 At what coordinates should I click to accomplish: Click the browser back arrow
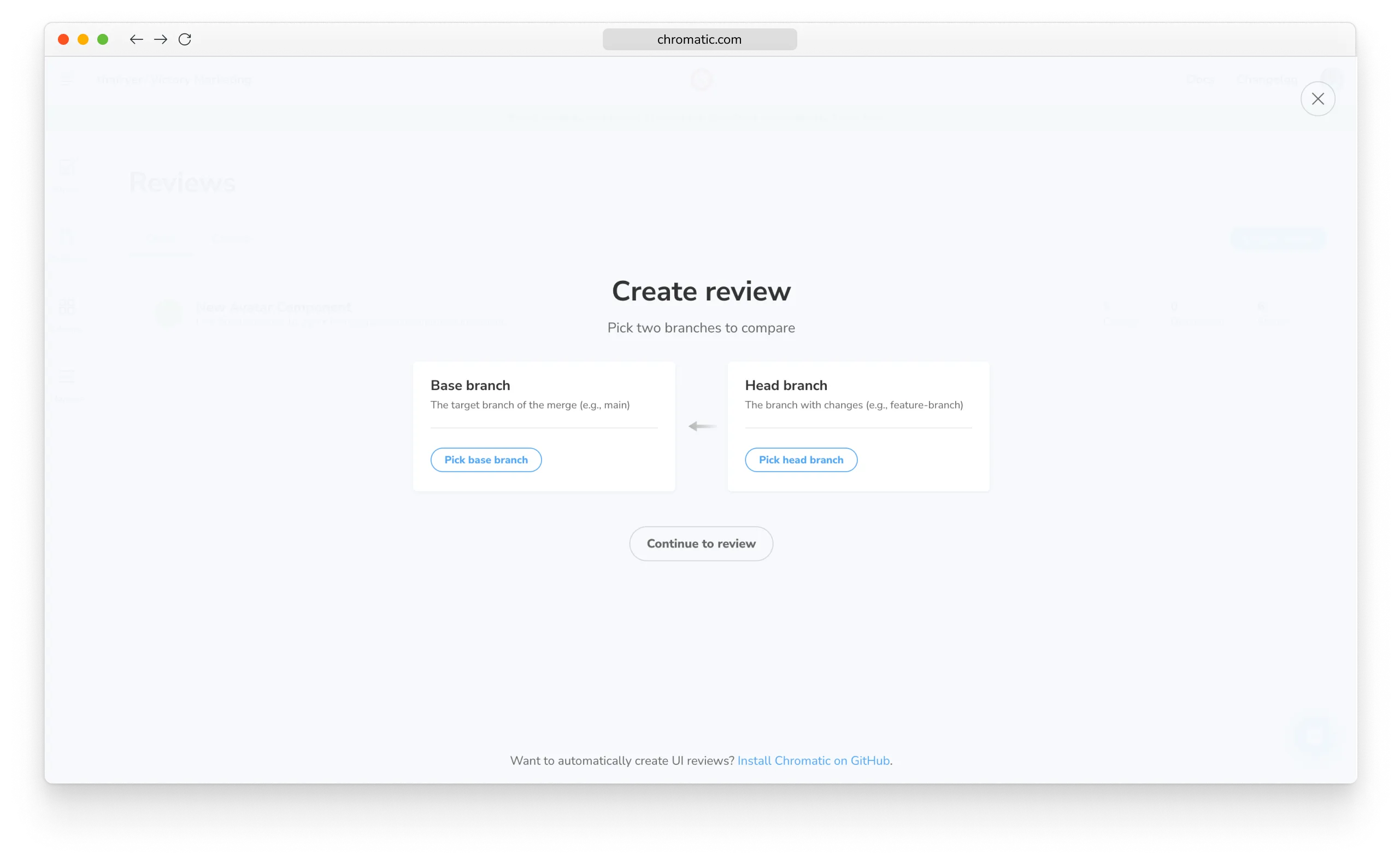click(x=137, y=39)
